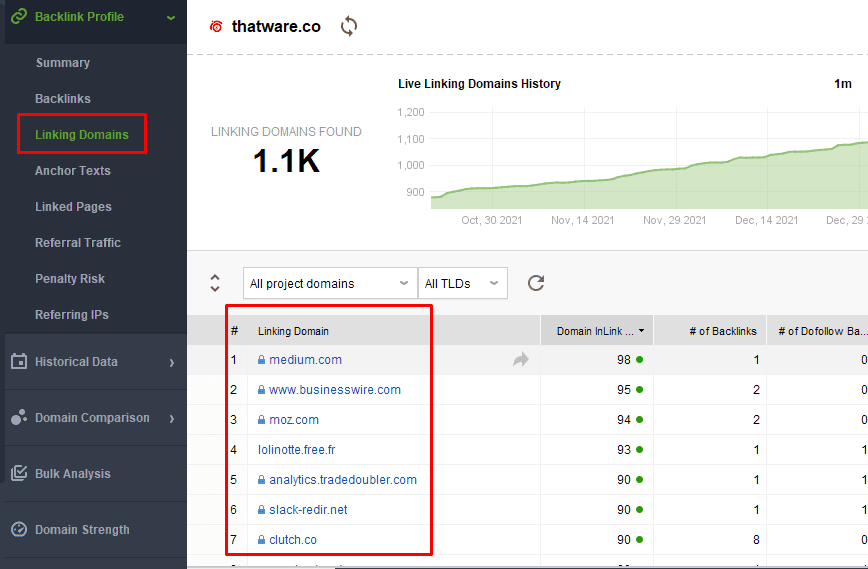Expand Domain Comparison with its arrow
Screen dimensions: 868x569
[x=172, y=418]
